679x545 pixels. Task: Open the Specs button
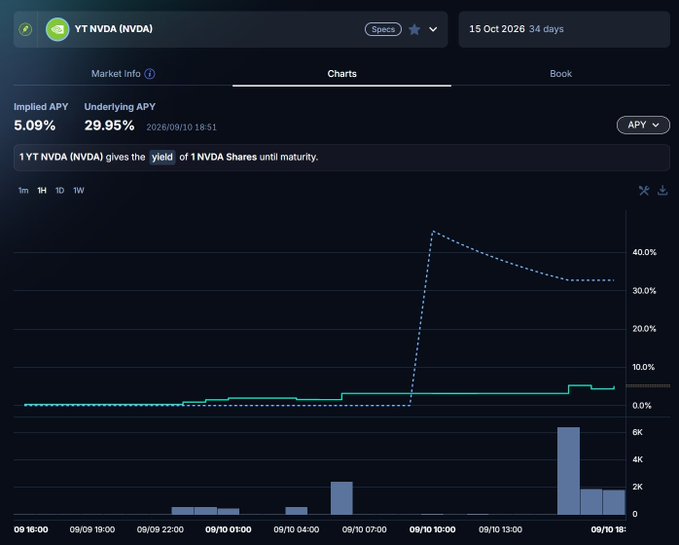pos(383,29)
